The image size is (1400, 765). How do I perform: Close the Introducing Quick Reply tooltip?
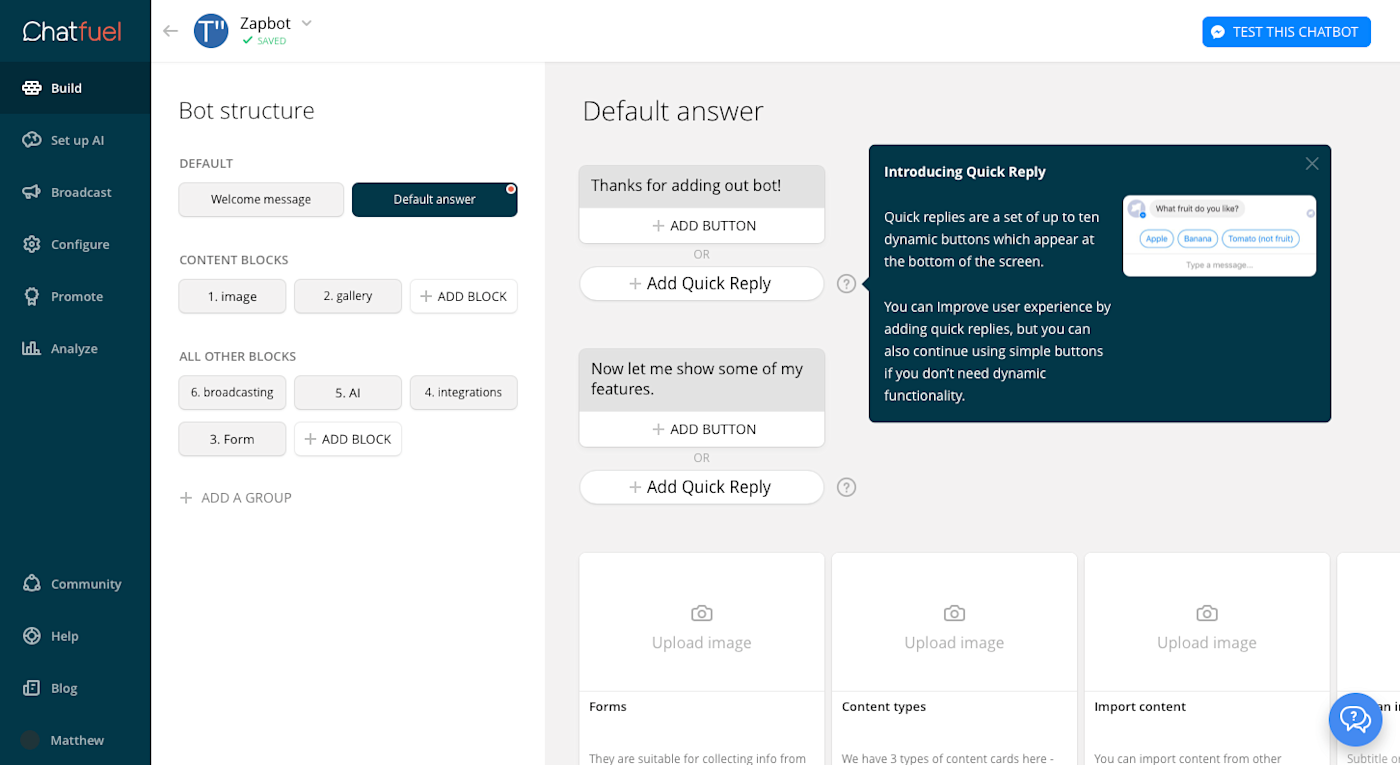click(1312, 164)
